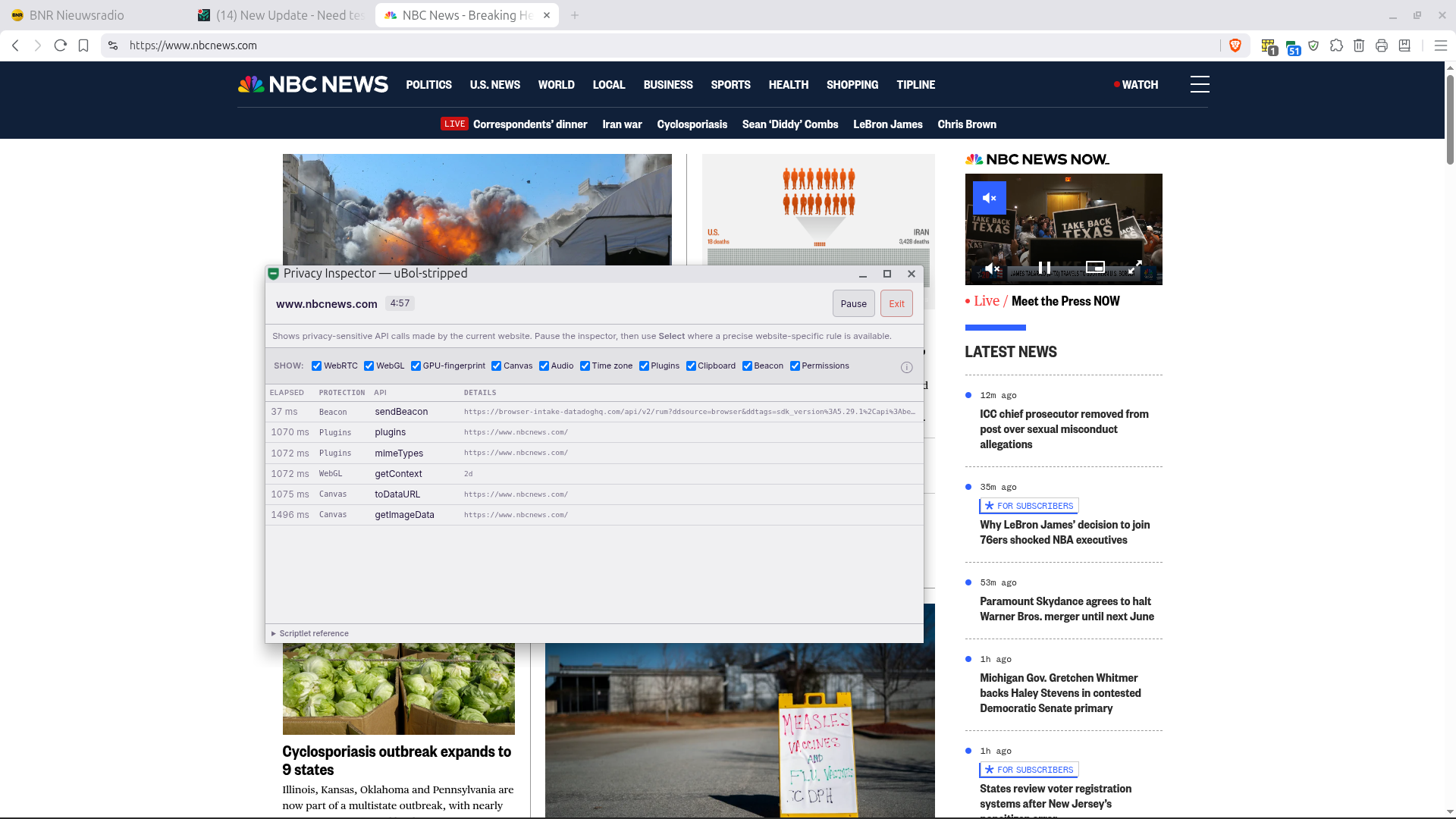Screen dimensions: 1456x819
Task: Open the Politics section
Action: tap(428, 85)
